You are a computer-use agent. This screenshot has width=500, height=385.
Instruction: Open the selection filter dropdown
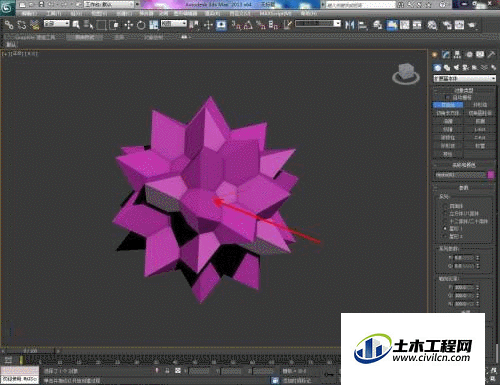pyautogui.click(x=57, y=24)
